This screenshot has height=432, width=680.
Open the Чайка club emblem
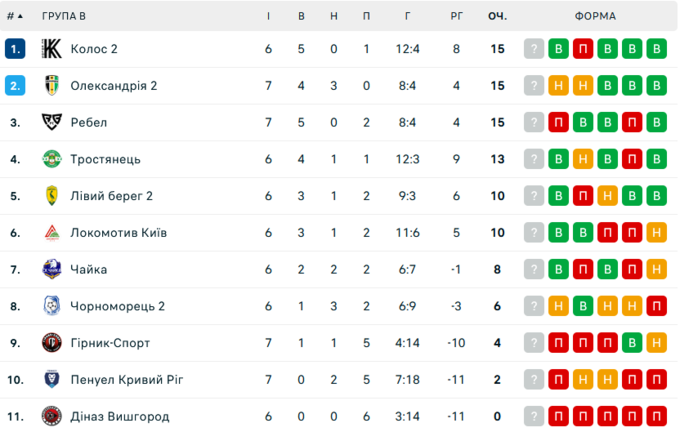[52, 269]
